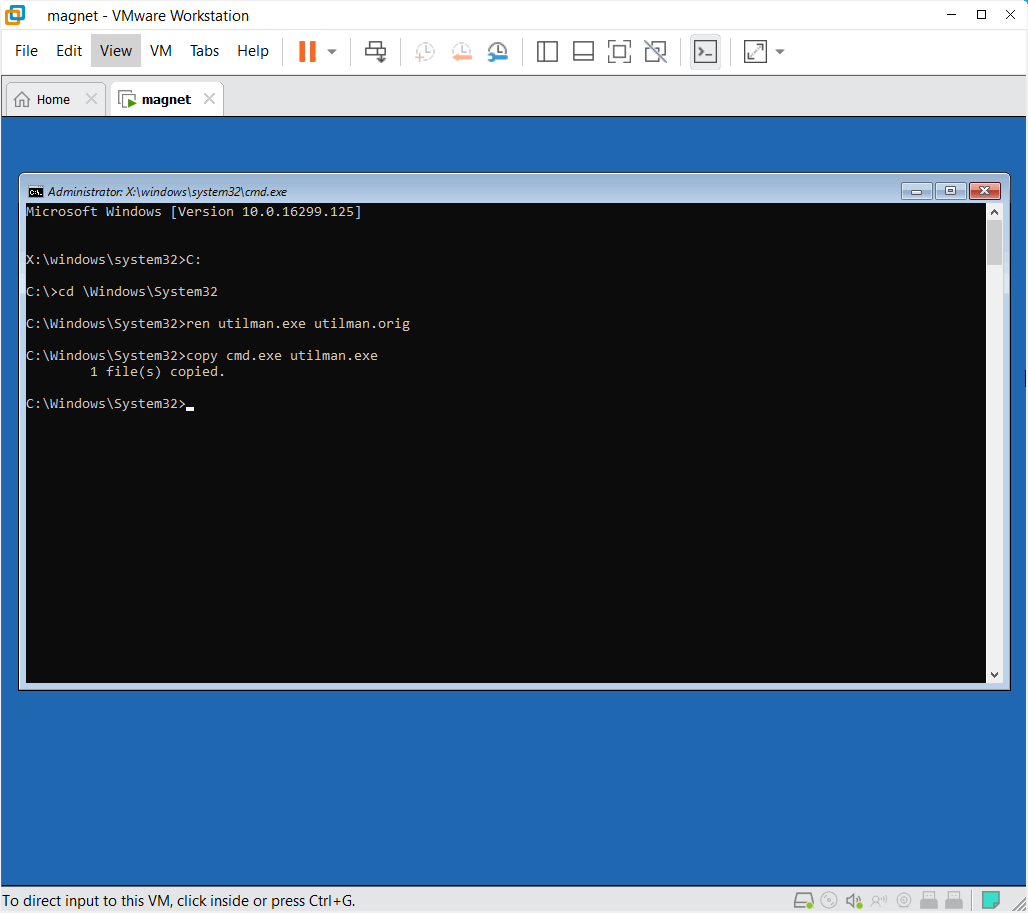The image size is (1028, 913).
Task: Click the 'X:\windows\system32>C:' line
Action: pos(113,260)
